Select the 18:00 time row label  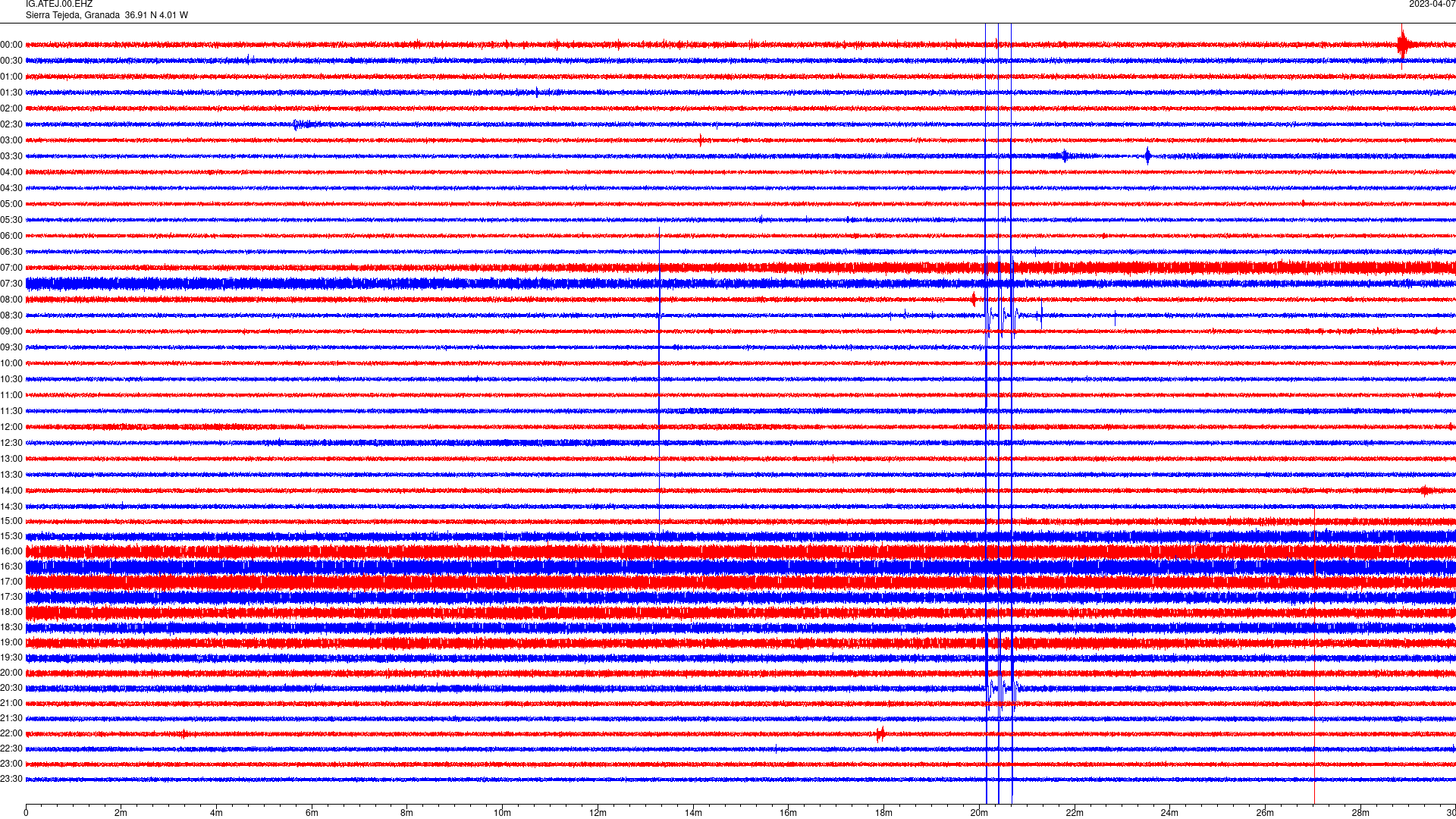[11, 612]
